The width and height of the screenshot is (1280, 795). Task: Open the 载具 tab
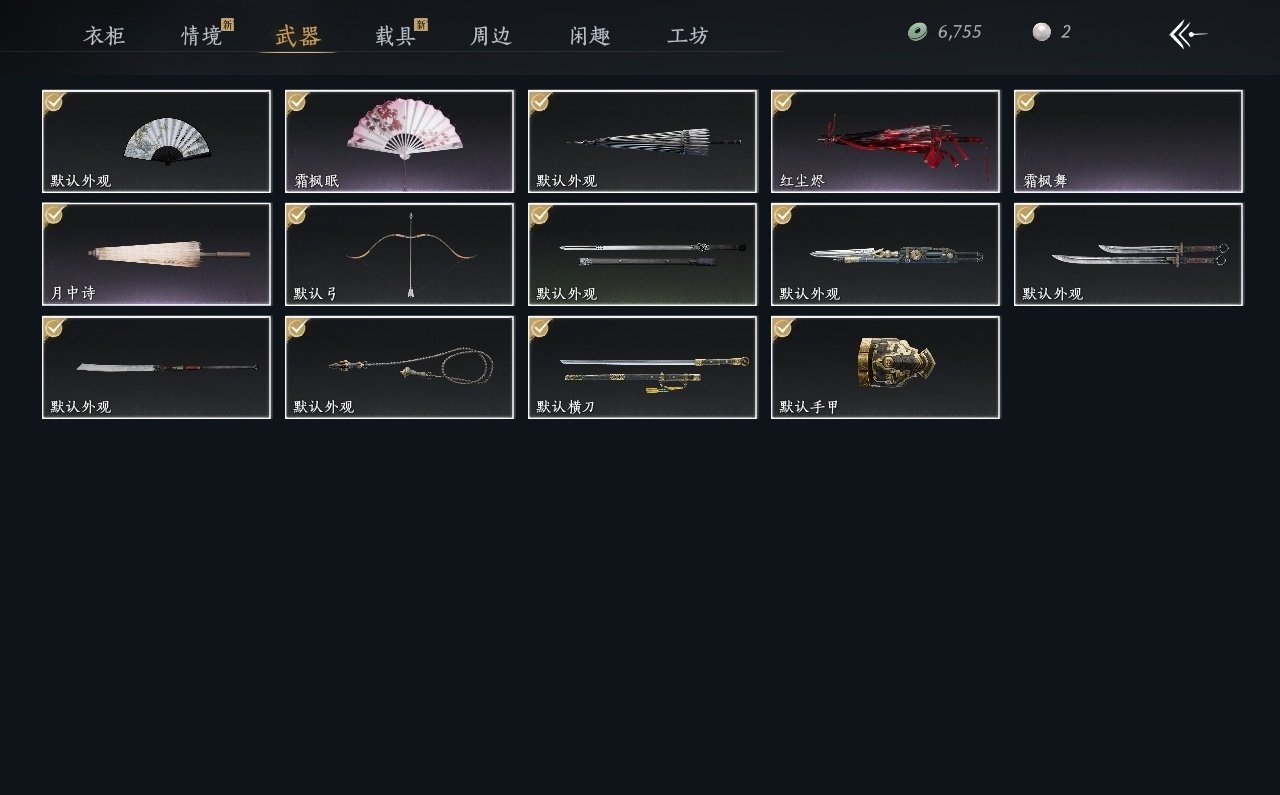[396, 36]
